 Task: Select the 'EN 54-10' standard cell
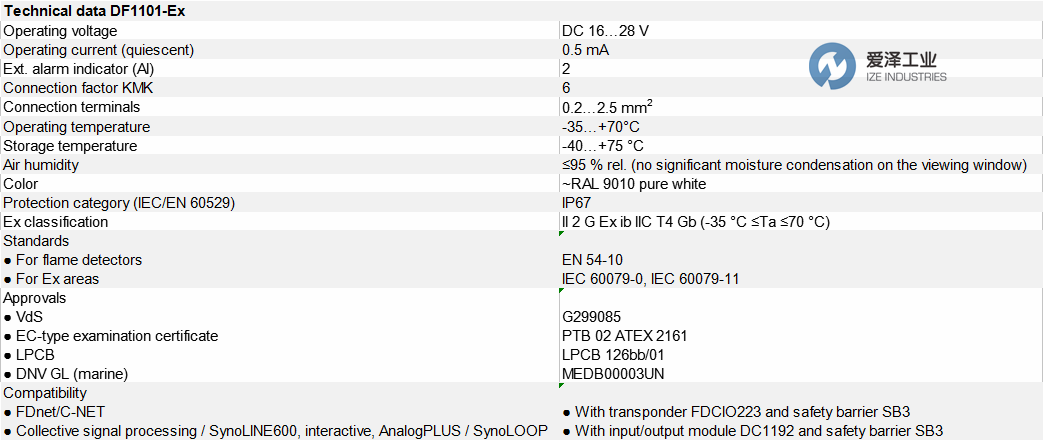click(590, 260)
